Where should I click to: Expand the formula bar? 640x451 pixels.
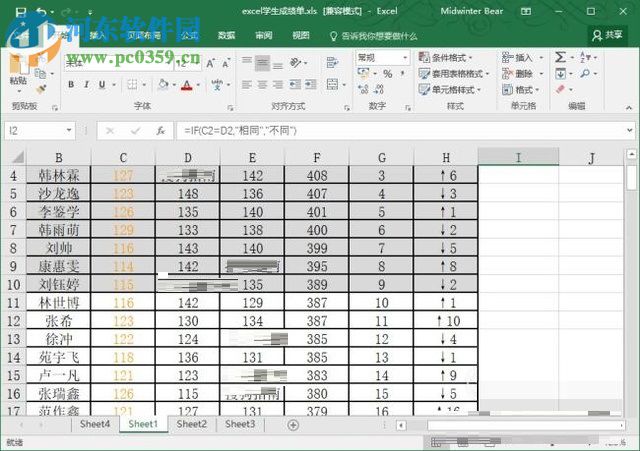630,130
